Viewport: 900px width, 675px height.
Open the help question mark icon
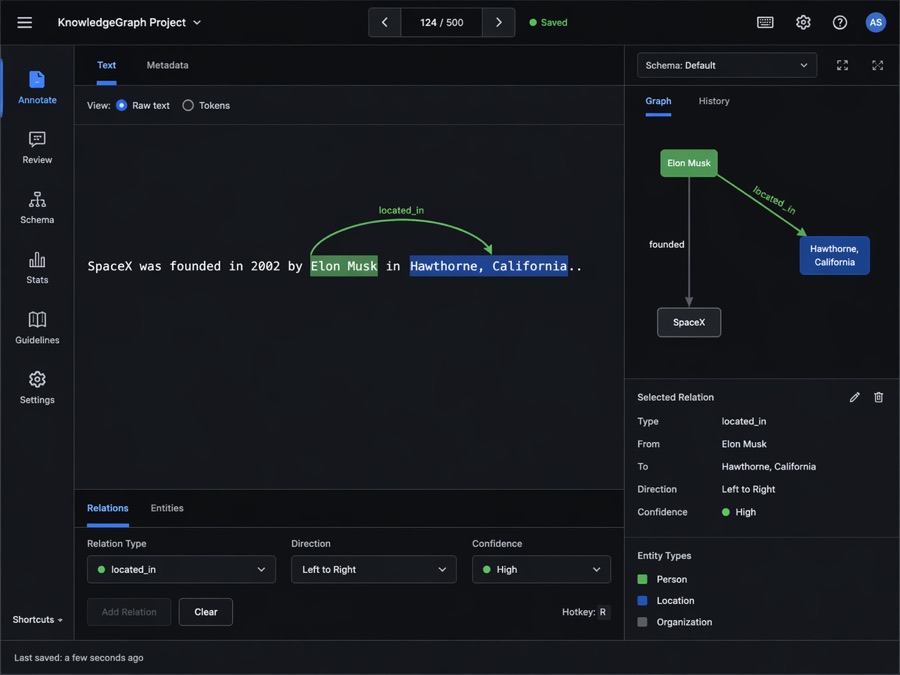pos(840,22)
